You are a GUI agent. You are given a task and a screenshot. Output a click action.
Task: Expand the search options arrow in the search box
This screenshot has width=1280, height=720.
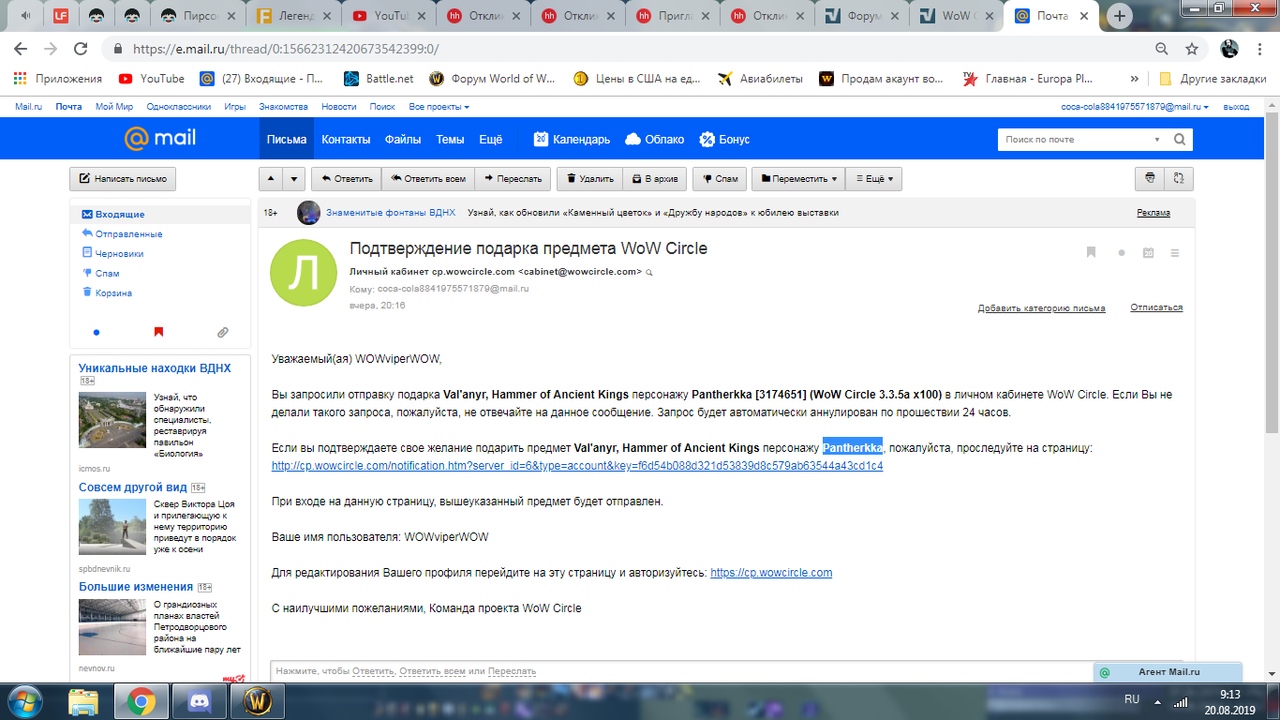1157,140
